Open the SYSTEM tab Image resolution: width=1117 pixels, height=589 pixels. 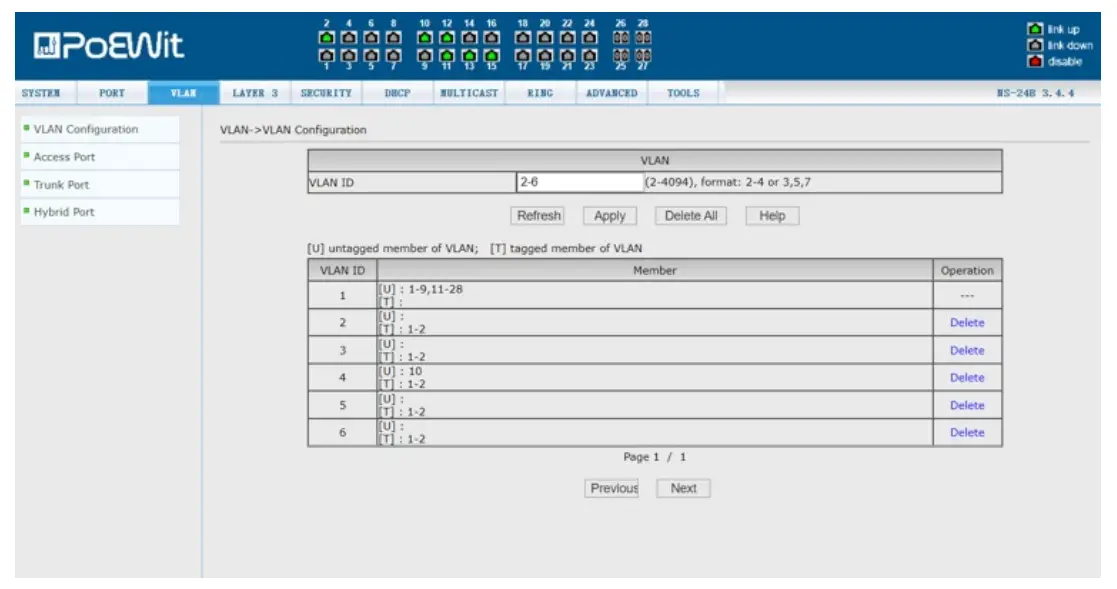[x=41, y=93]
